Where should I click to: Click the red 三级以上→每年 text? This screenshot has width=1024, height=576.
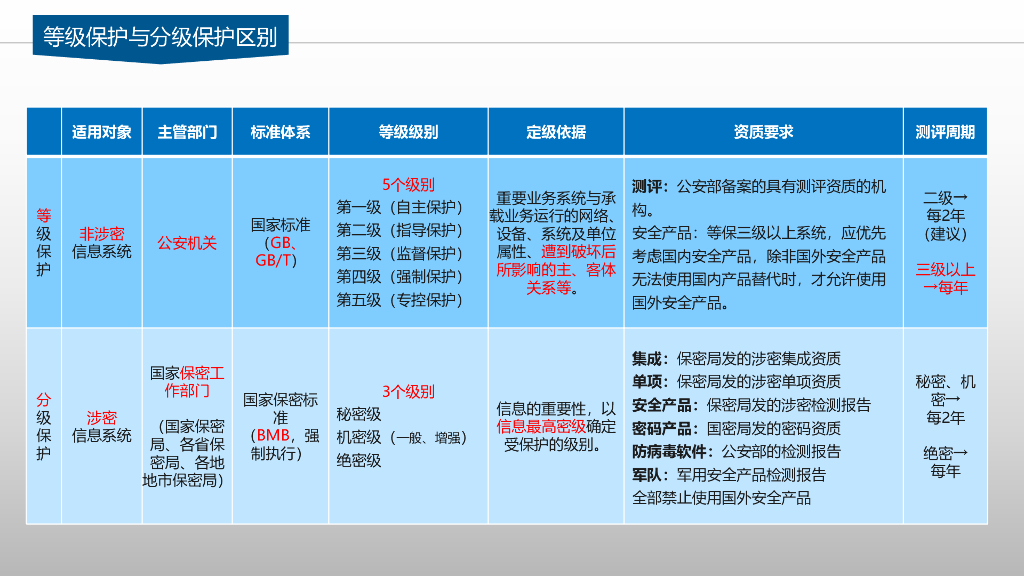coord(945,279)
